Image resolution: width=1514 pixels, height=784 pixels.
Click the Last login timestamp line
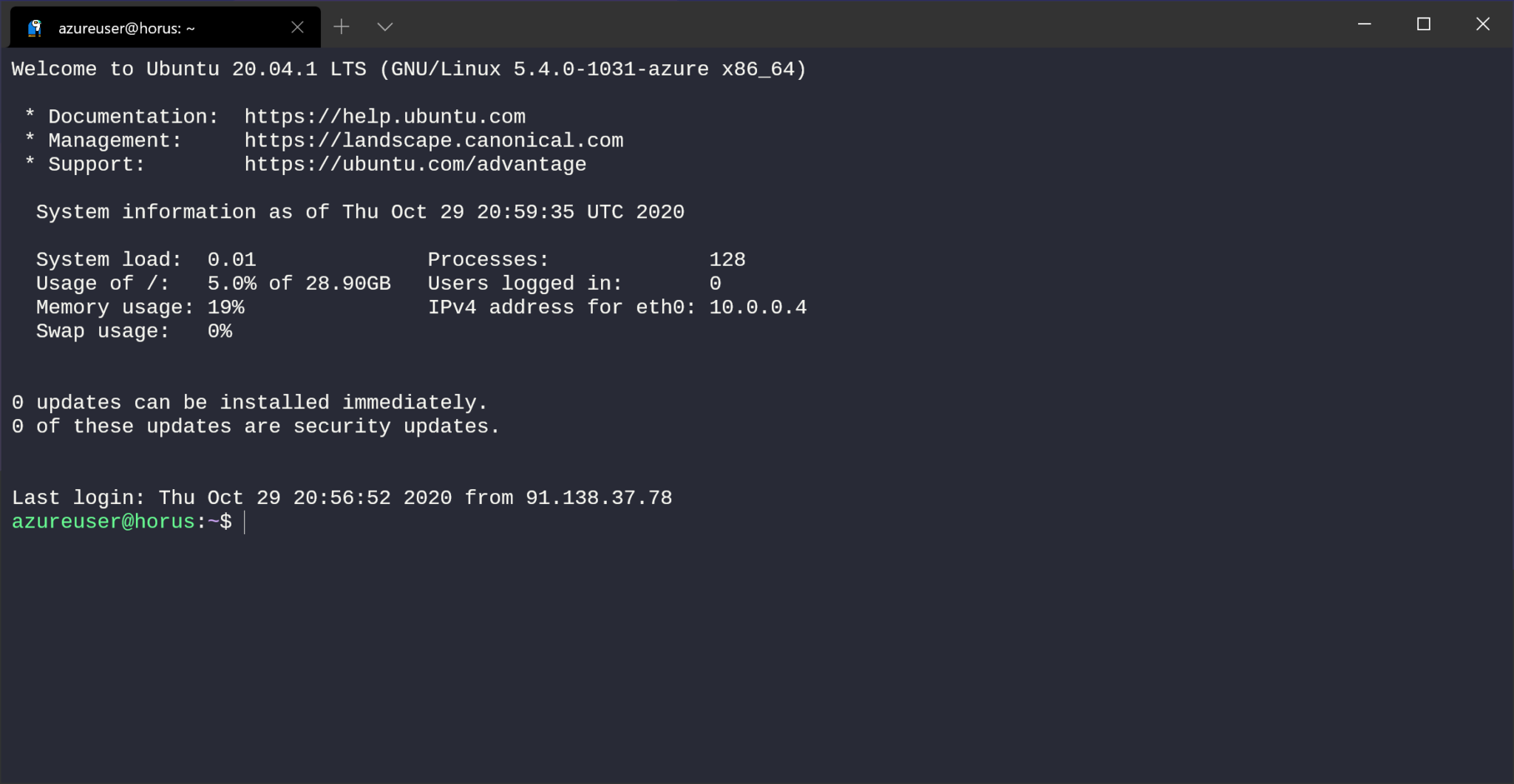tap(340, 497)
